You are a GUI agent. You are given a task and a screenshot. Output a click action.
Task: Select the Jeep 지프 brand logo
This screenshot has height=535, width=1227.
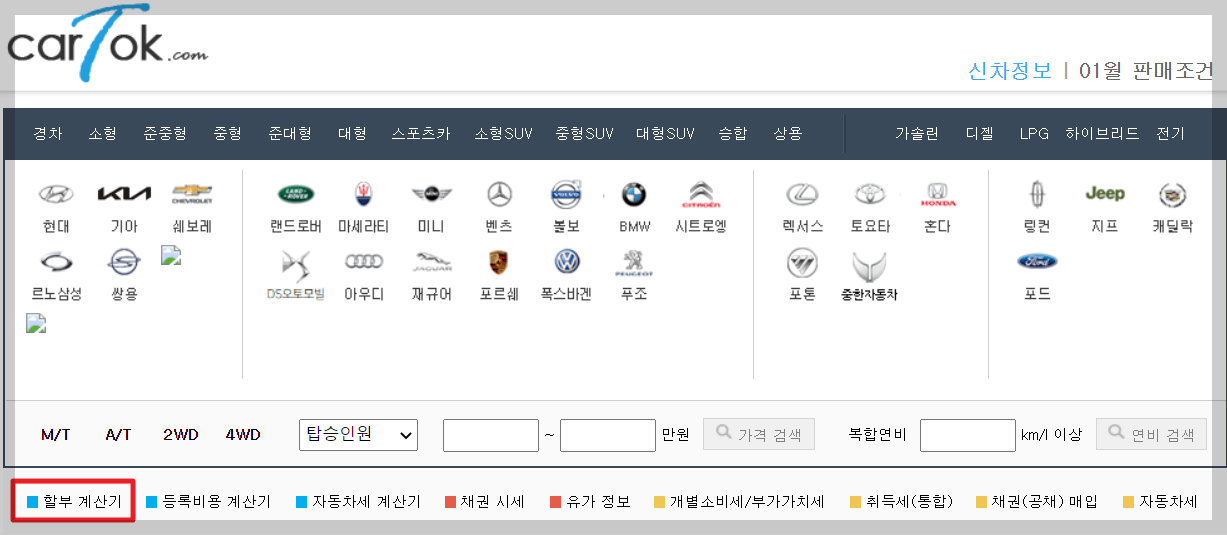[x=1105, y=194]
